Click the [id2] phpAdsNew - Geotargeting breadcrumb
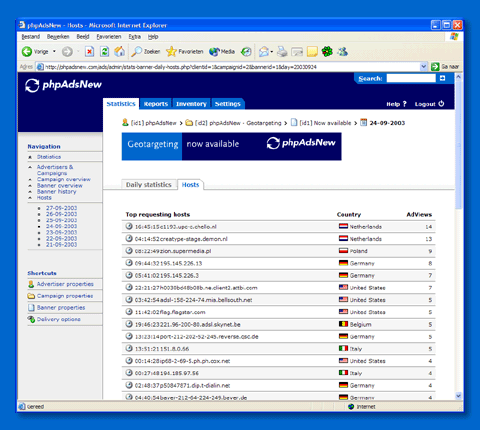The image size is (480, 430). pos(238,123)
